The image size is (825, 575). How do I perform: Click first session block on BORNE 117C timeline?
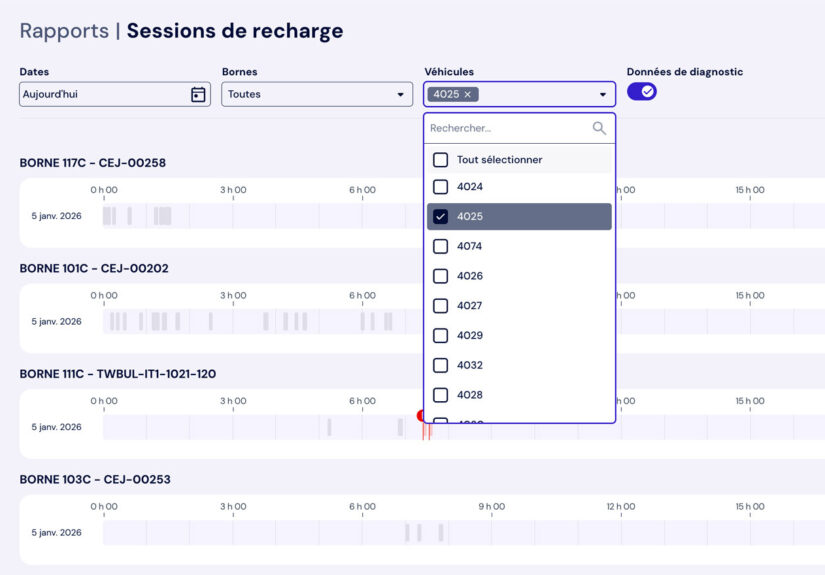click(106, 216)
